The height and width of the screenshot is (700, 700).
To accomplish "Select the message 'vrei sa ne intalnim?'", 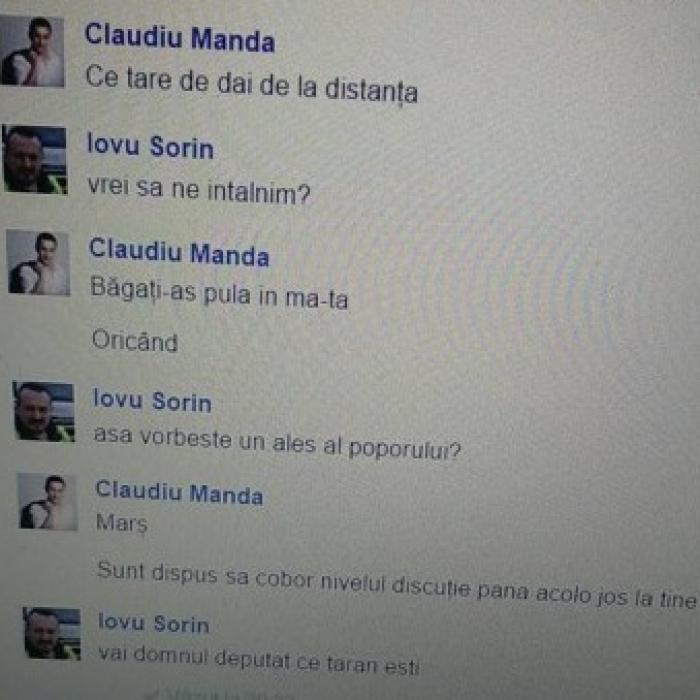I will [199, 191].
